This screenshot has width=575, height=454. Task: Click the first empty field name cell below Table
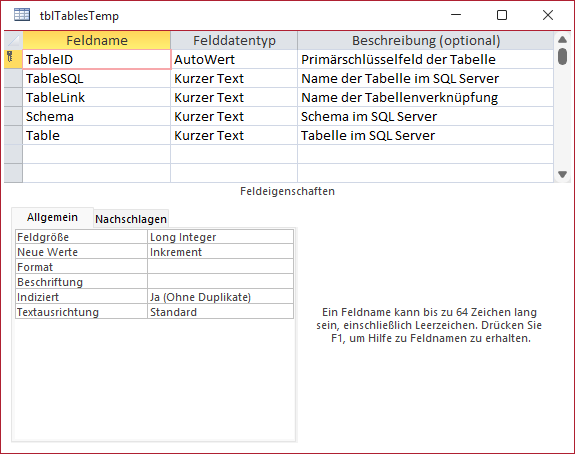pos(97,154)
